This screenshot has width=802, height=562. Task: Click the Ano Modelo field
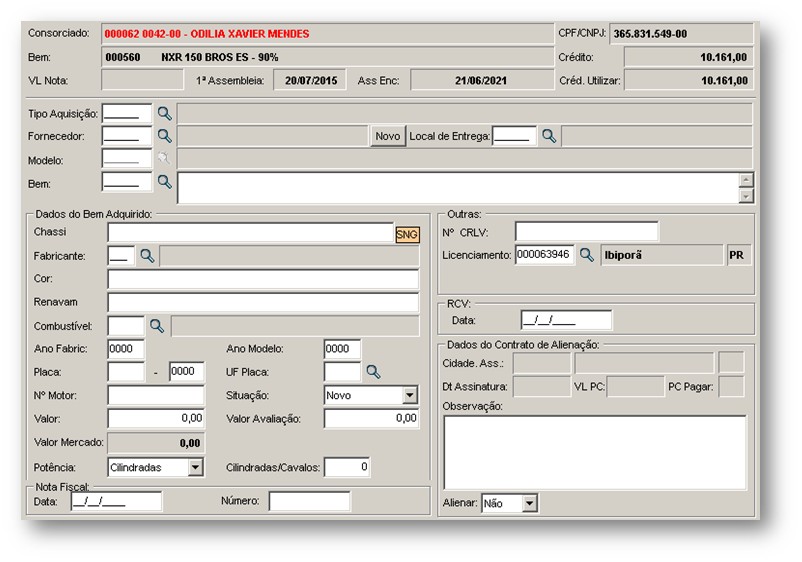[x=342, y=349]
